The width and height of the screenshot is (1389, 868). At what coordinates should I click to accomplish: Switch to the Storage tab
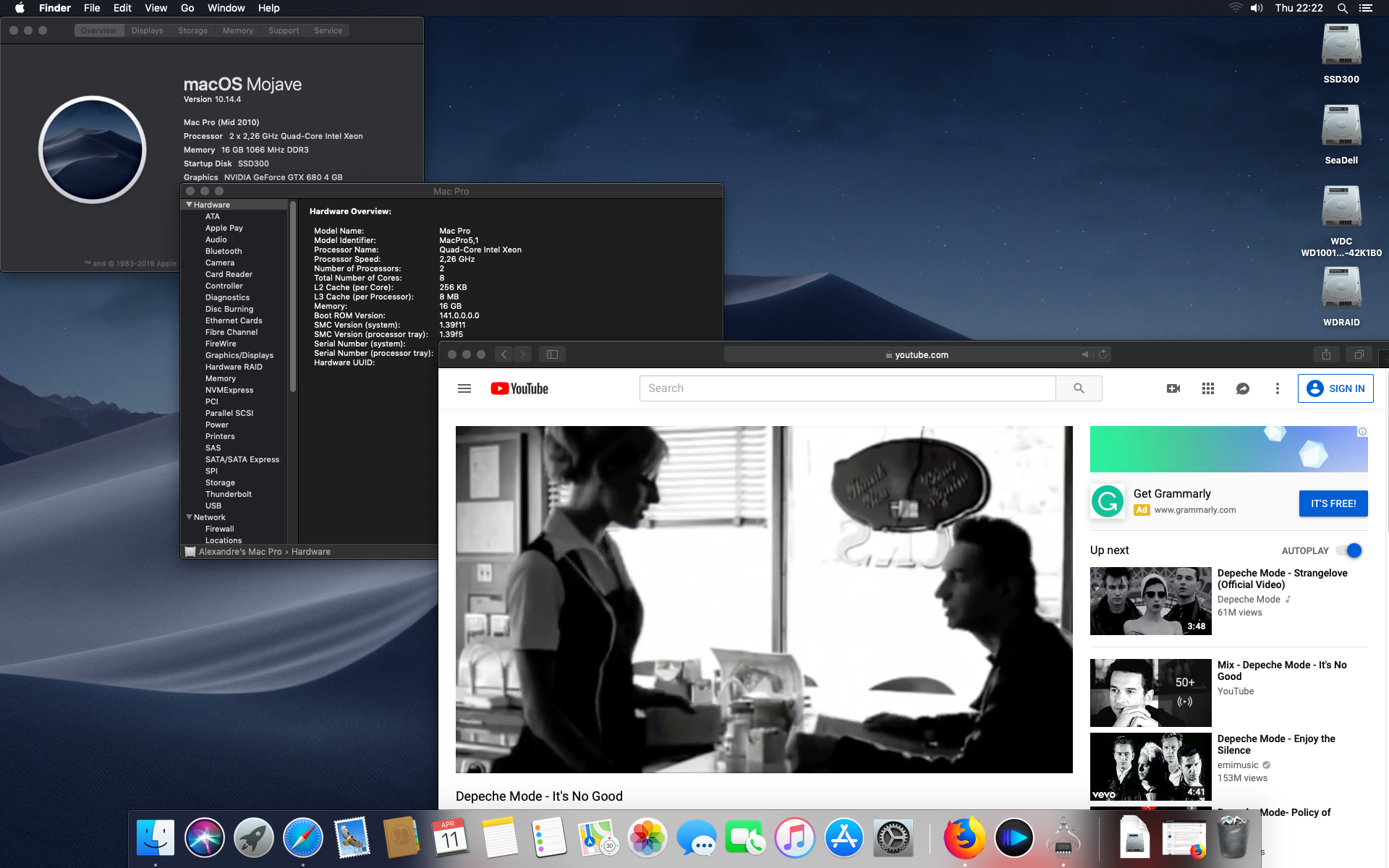193,30
